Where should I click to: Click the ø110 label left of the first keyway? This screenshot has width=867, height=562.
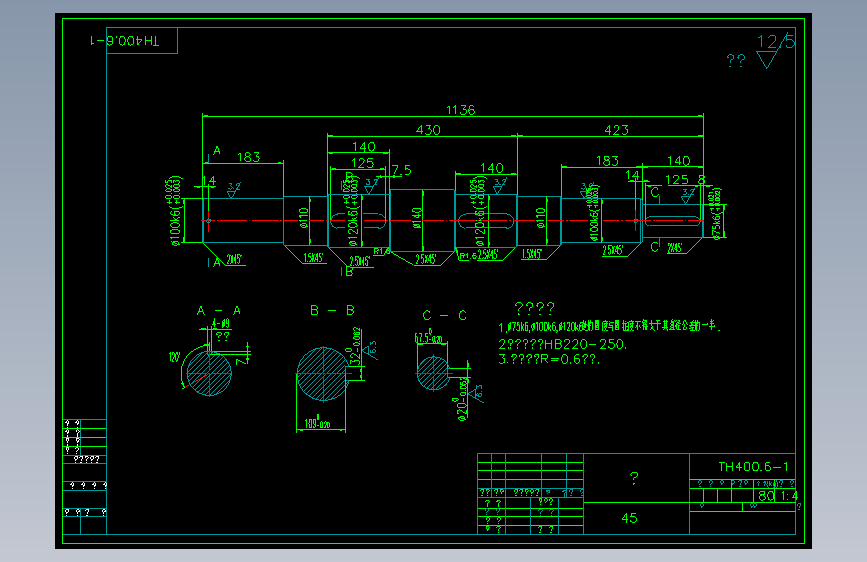coord(303,218)
